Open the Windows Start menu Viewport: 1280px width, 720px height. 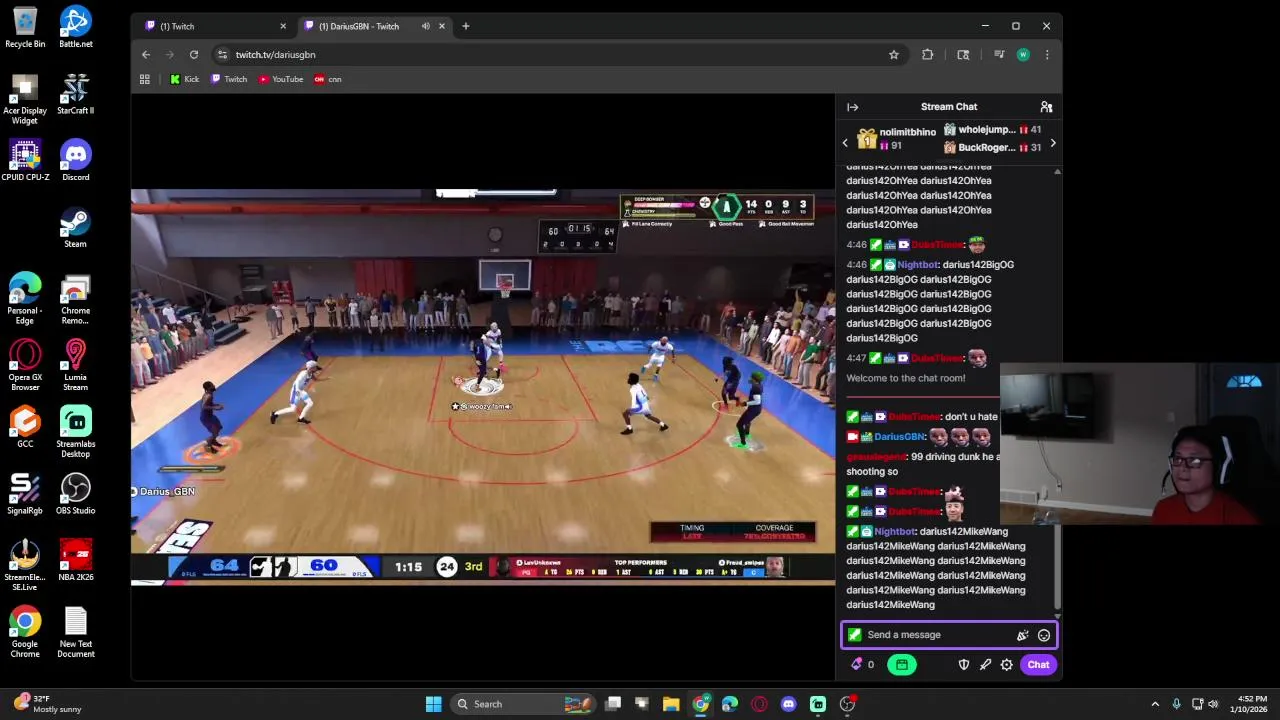(x=434, y=704)
